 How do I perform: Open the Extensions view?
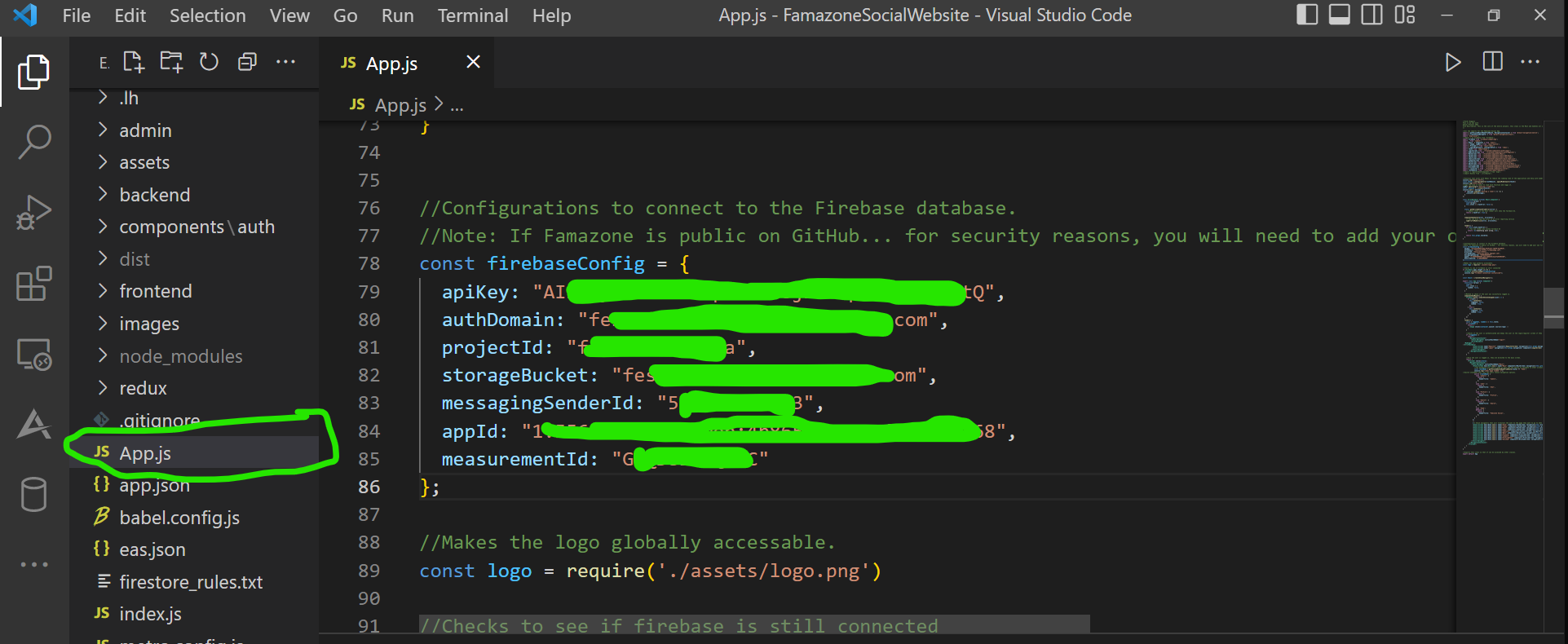click(34, 284)
